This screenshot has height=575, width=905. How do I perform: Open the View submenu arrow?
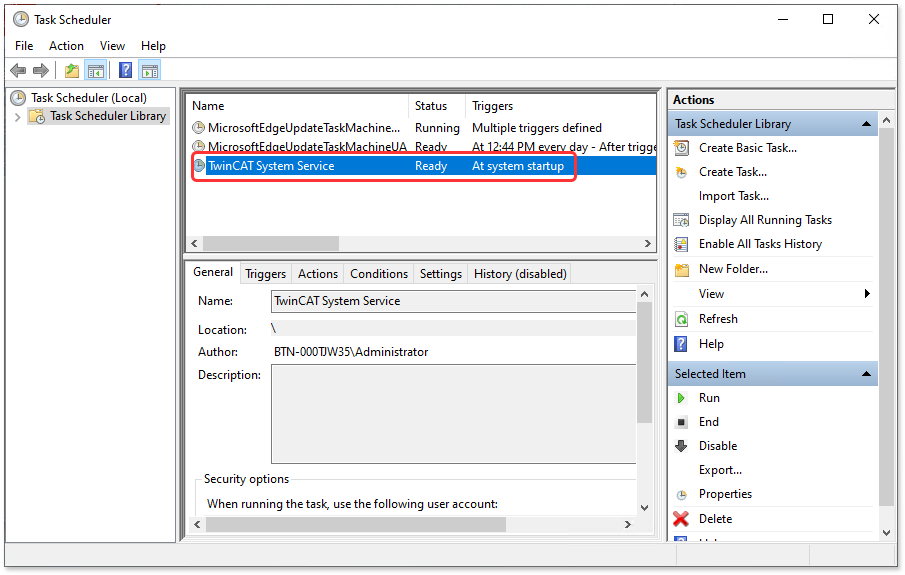(867, 294)
